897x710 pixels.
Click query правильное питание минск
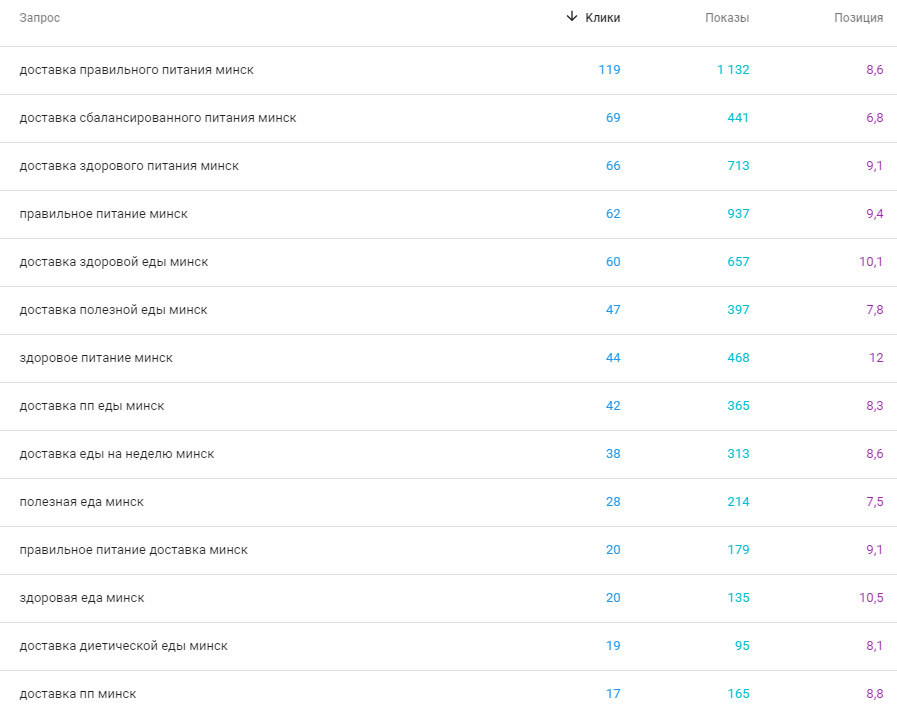point(103,214)
